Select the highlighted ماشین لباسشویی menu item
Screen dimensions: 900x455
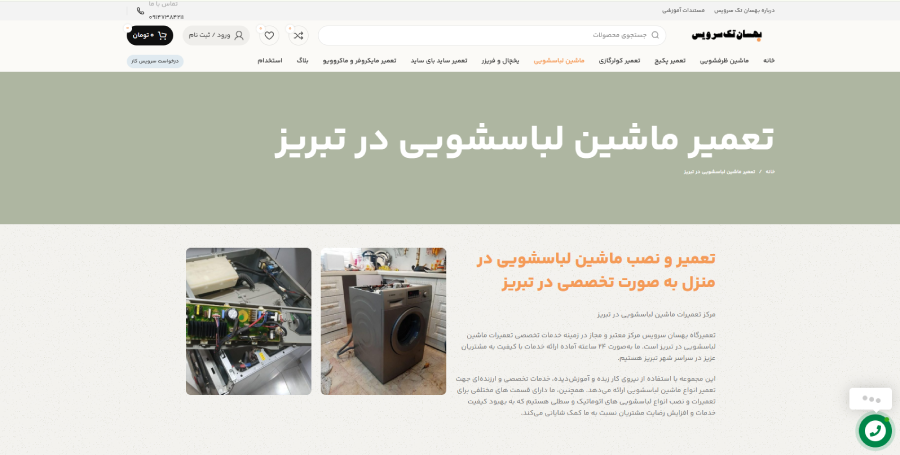(x=559, y=61)
